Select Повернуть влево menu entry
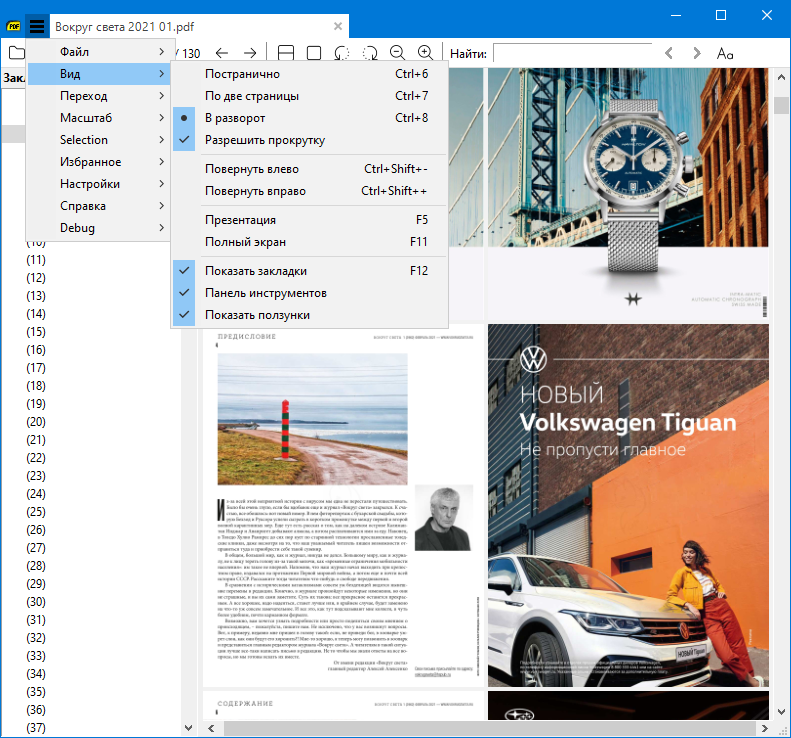Viewport: 791px width, 738px height. click(309, 169)
